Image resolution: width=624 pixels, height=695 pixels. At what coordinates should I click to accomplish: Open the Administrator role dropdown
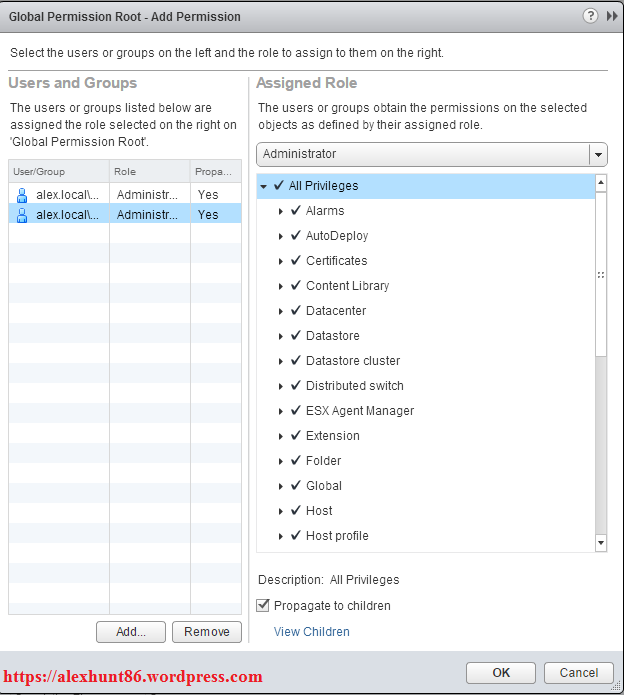pyautogui.click(x=598, y=155)
